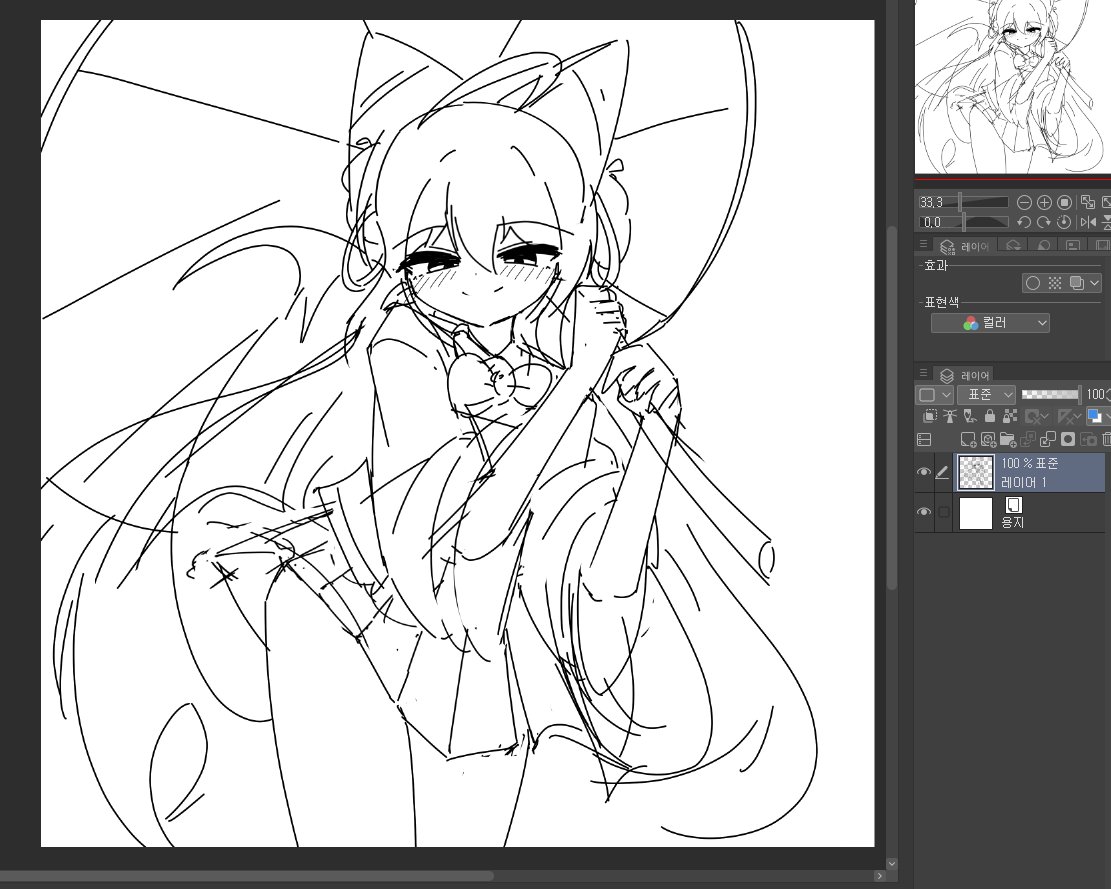Set layer as draft layer

click(x=969, y=417)
